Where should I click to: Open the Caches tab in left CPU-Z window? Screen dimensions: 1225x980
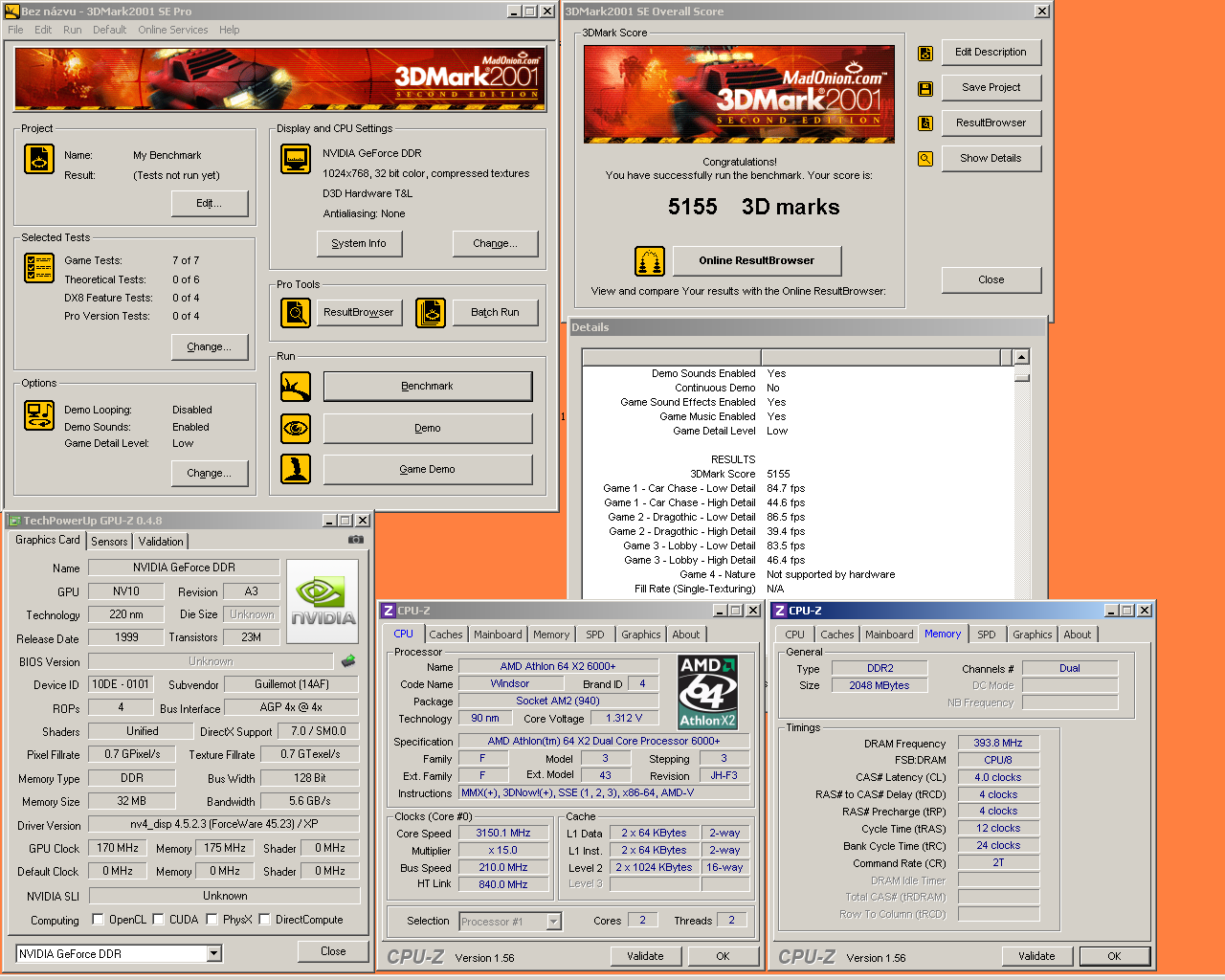(x=445, y=635)
